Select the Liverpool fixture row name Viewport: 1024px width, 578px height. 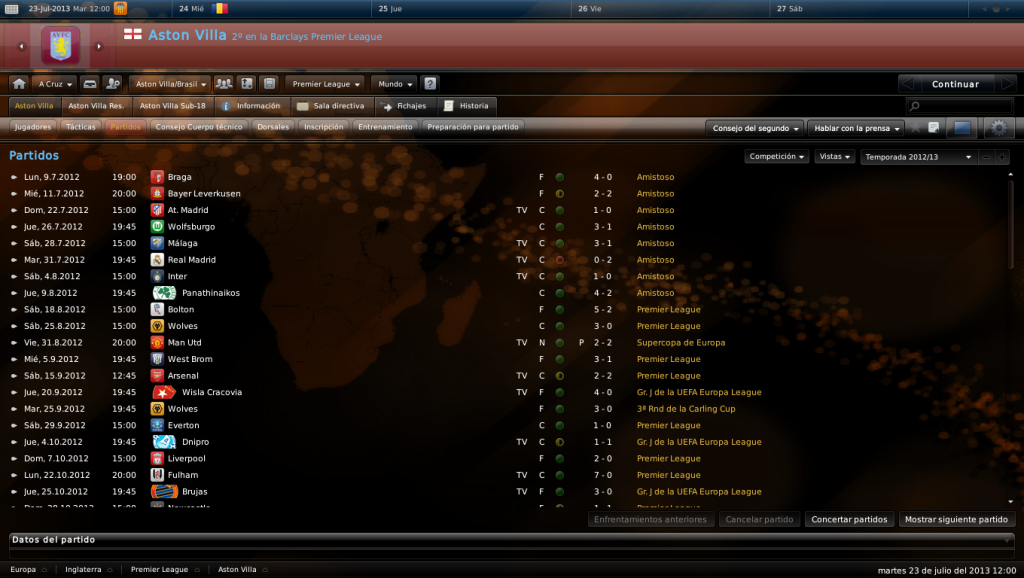(186, 458)
